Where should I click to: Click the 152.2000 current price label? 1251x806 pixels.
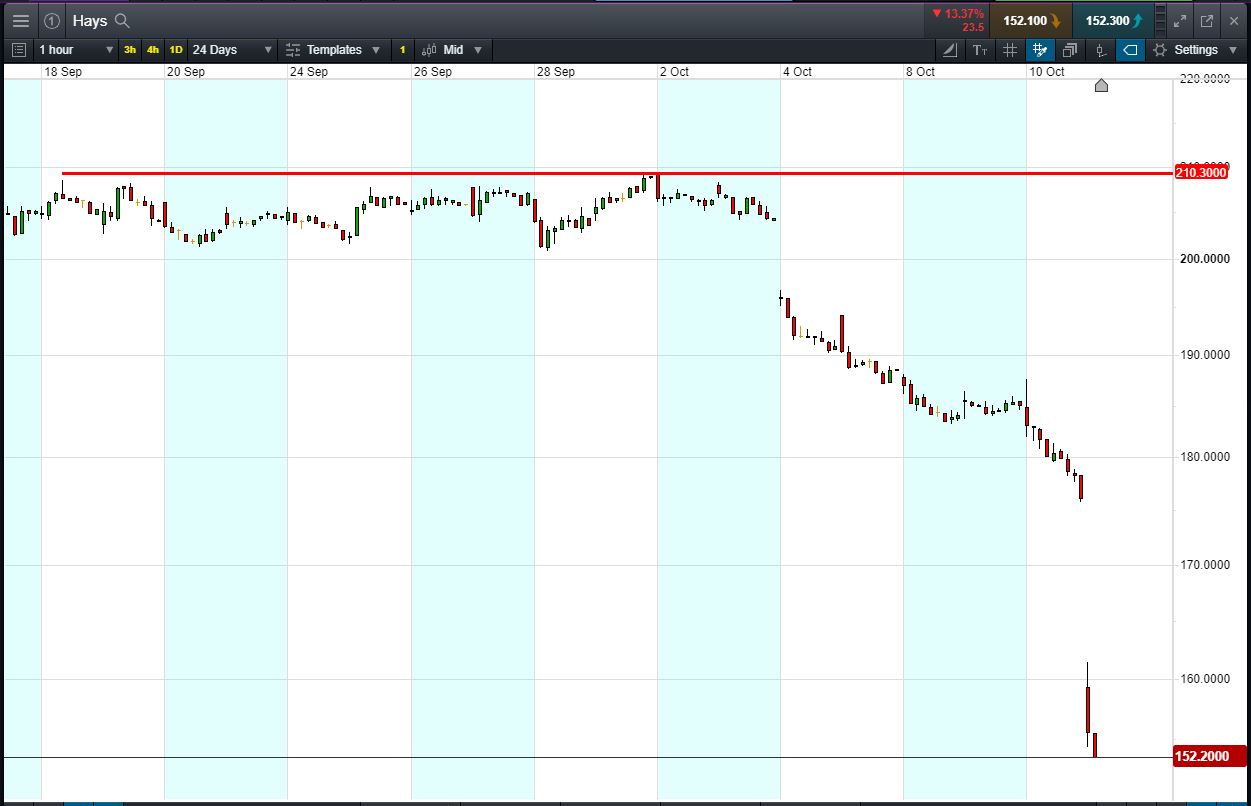pos(1209,757)
